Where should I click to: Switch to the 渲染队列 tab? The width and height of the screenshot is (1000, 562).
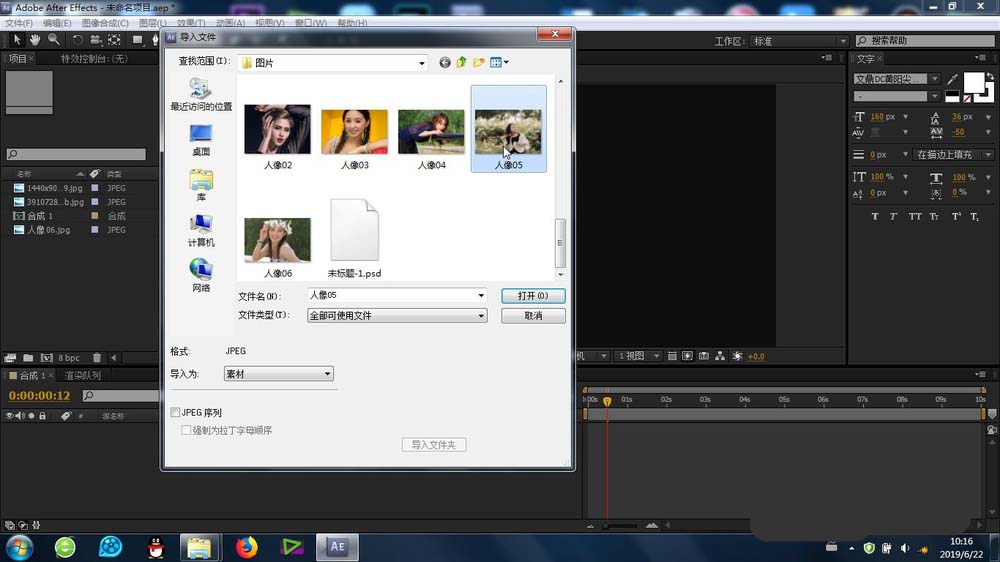pyautogui.click(x=82, y=376)
